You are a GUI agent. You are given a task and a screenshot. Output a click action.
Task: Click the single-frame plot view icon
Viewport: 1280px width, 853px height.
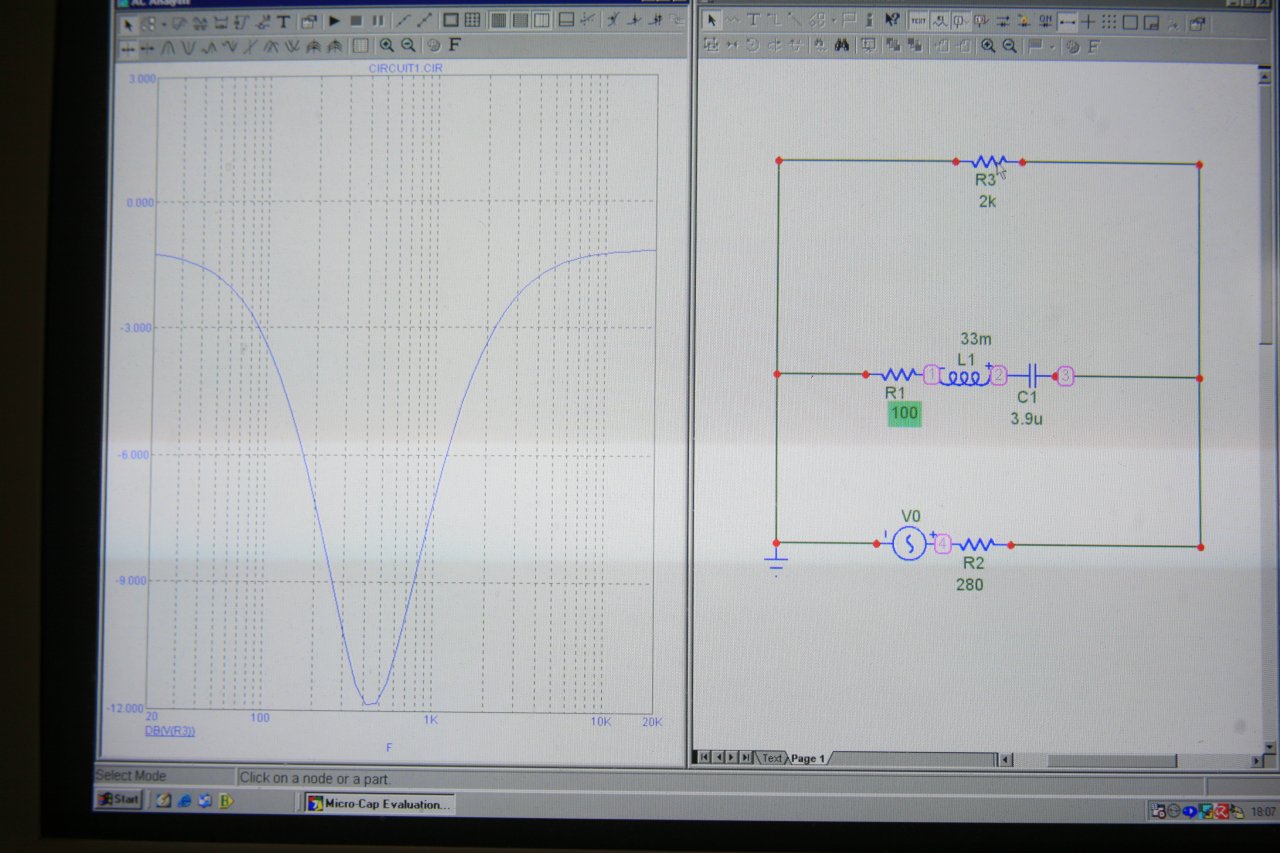451,20
